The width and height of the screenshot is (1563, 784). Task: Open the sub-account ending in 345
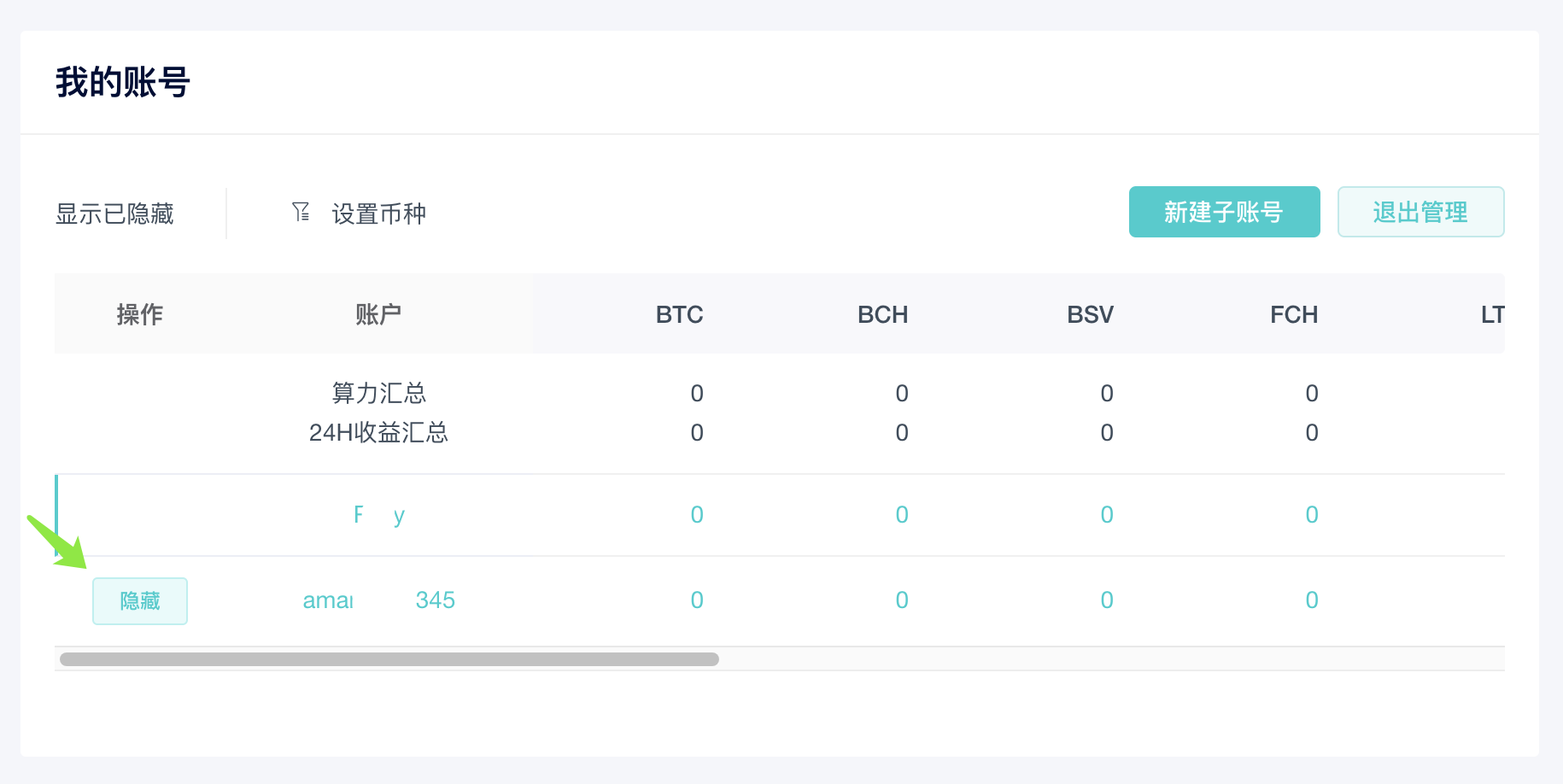(x=378, y=600)
